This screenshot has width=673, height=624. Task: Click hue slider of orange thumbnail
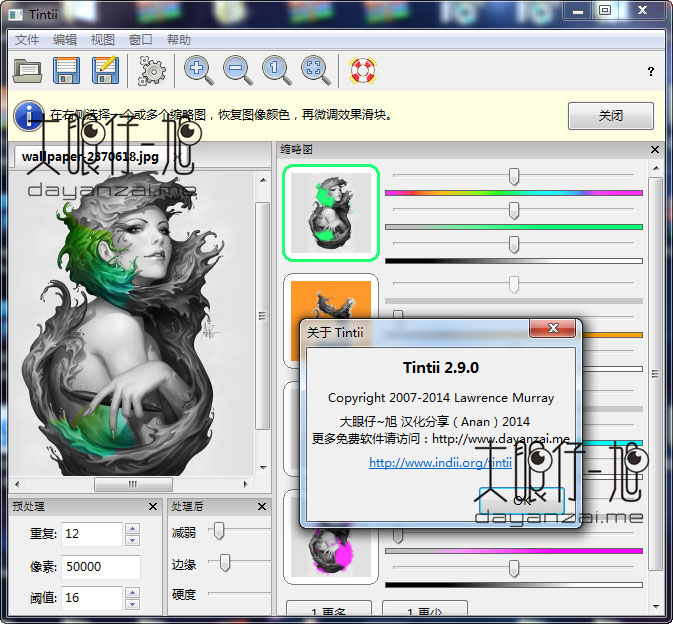513,284
